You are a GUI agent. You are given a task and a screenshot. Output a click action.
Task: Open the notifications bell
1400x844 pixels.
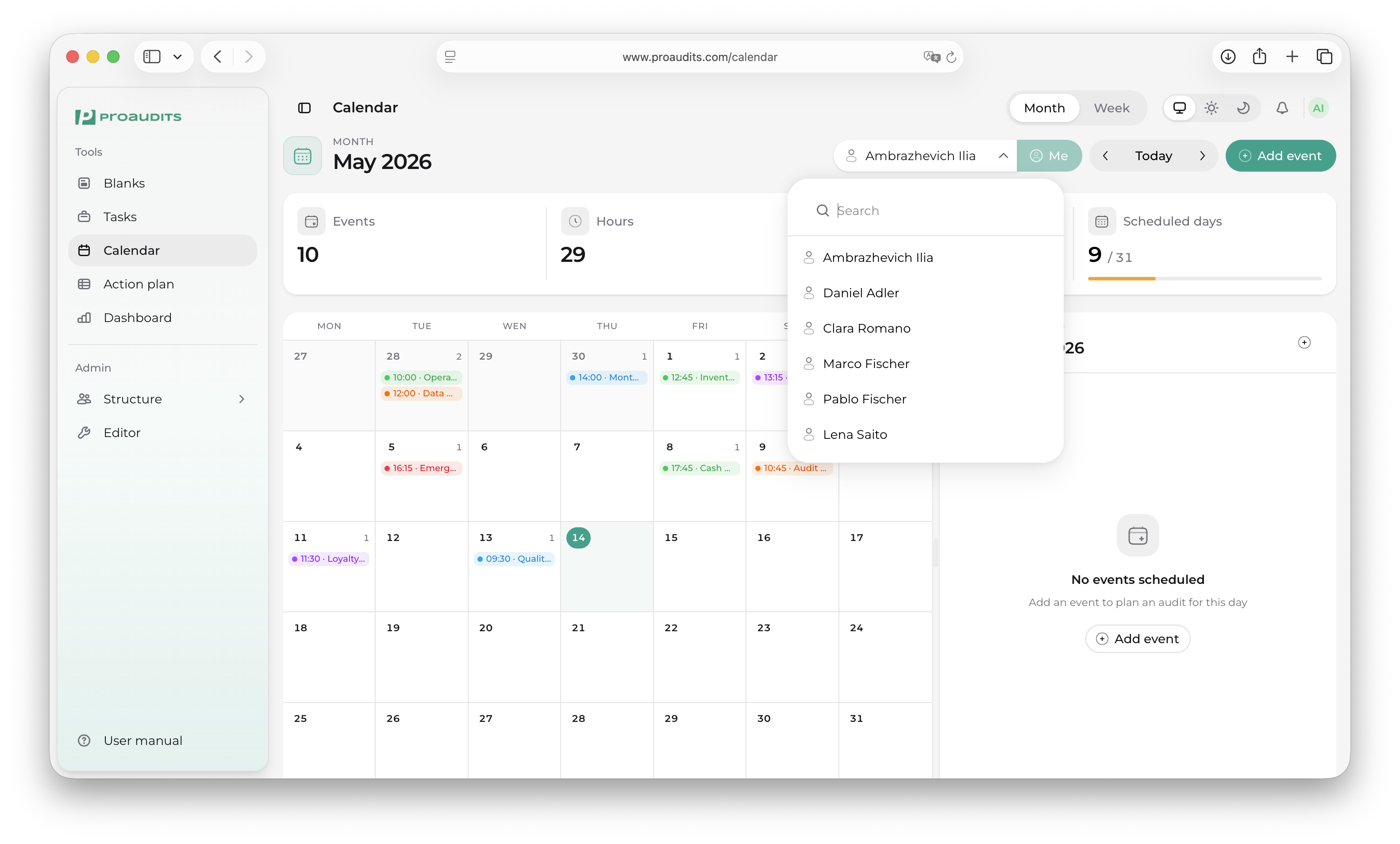[x=1282, y=108]
